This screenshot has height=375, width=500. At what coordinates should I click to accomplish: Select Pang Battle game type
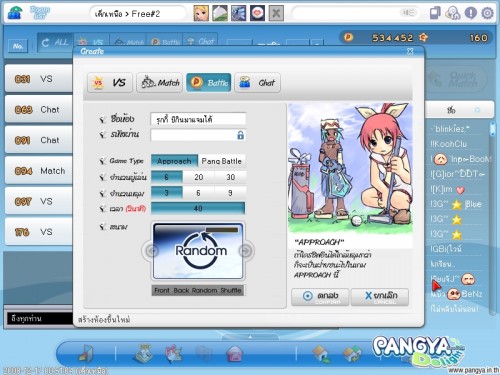pos(222,161)
